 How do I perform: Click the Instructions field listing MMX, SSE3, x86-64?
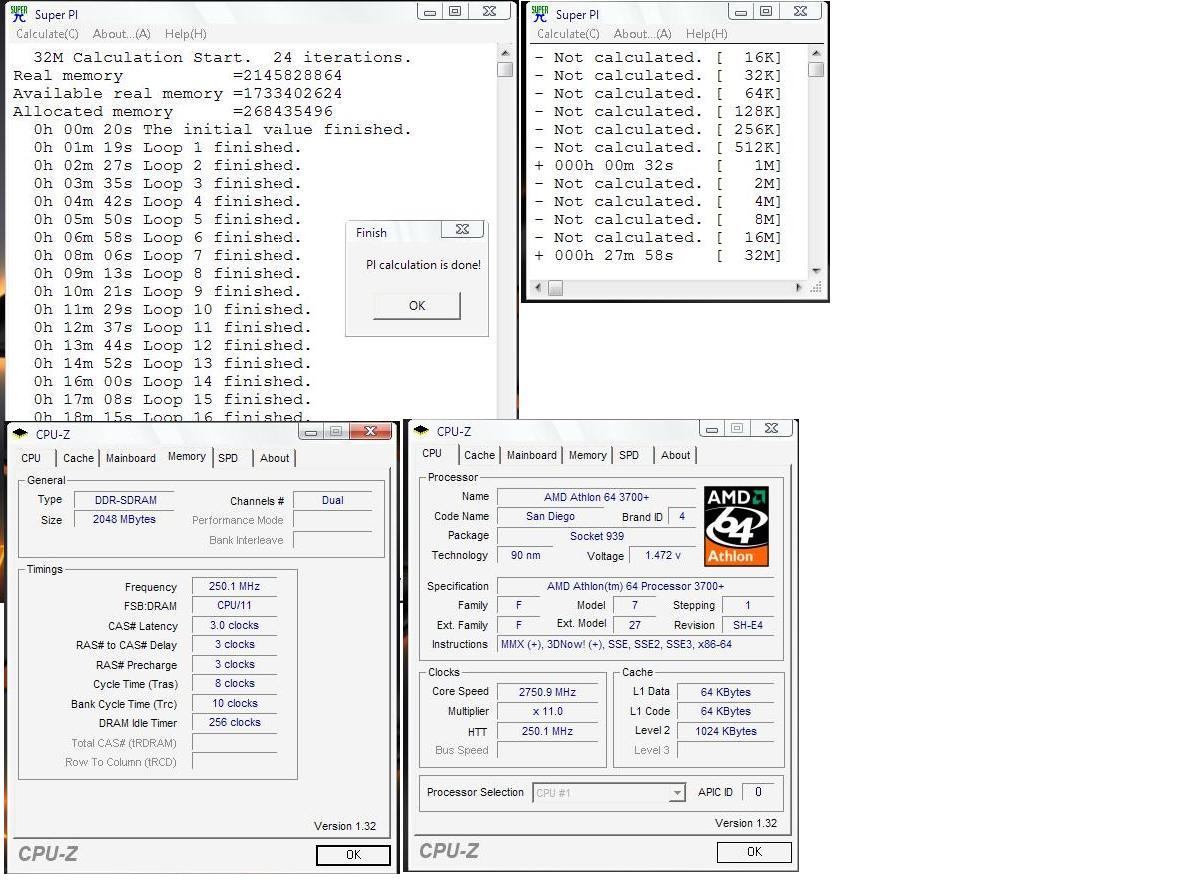point(635,644)
